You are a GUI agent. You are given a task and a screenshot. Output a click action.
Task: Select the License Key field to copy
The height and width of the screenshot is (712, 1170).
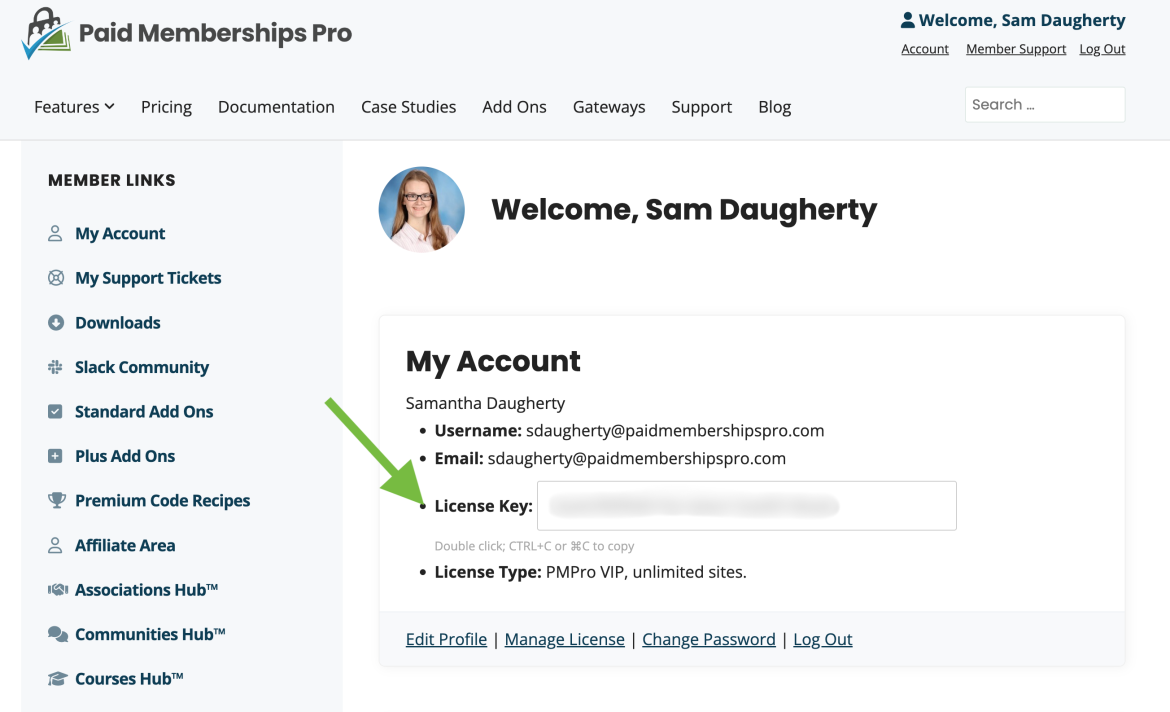coord(746,506)
